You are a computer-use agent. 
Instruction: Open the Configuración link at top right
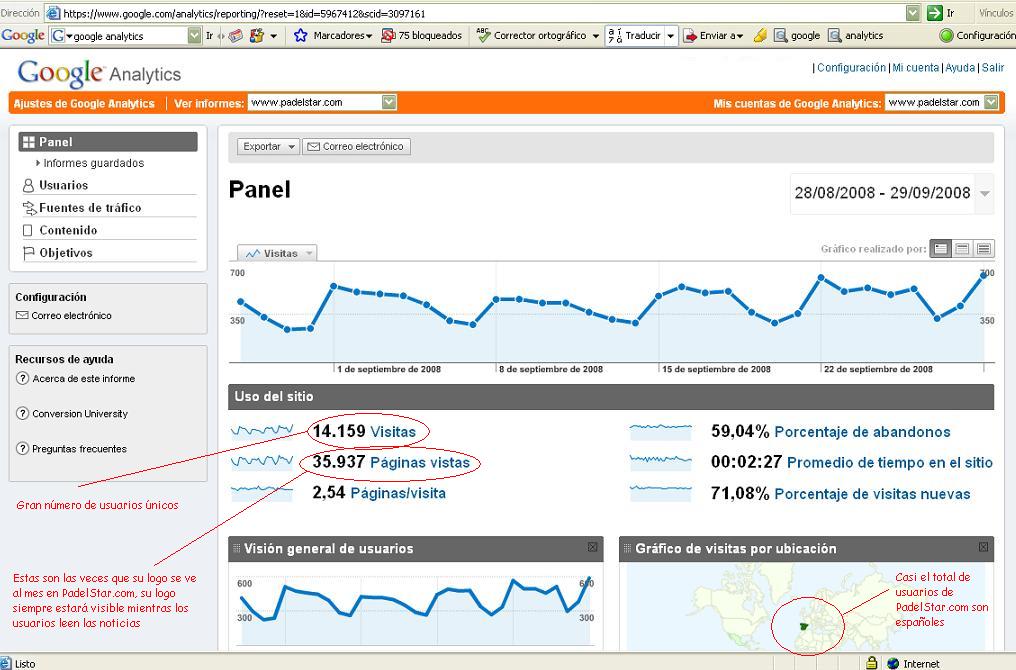(x=851, y=67)
